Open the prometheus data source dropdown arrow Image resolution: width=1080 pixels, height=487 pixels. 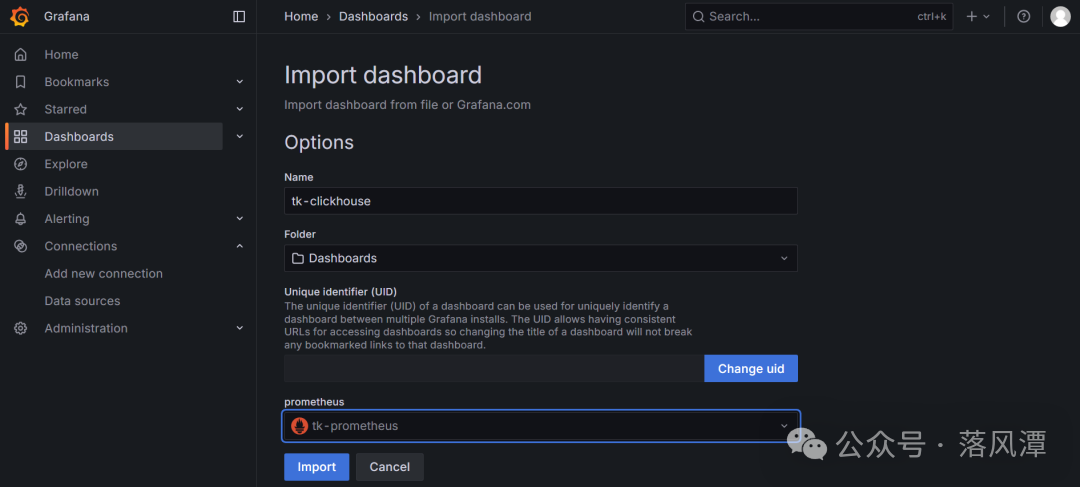[784, 426]
